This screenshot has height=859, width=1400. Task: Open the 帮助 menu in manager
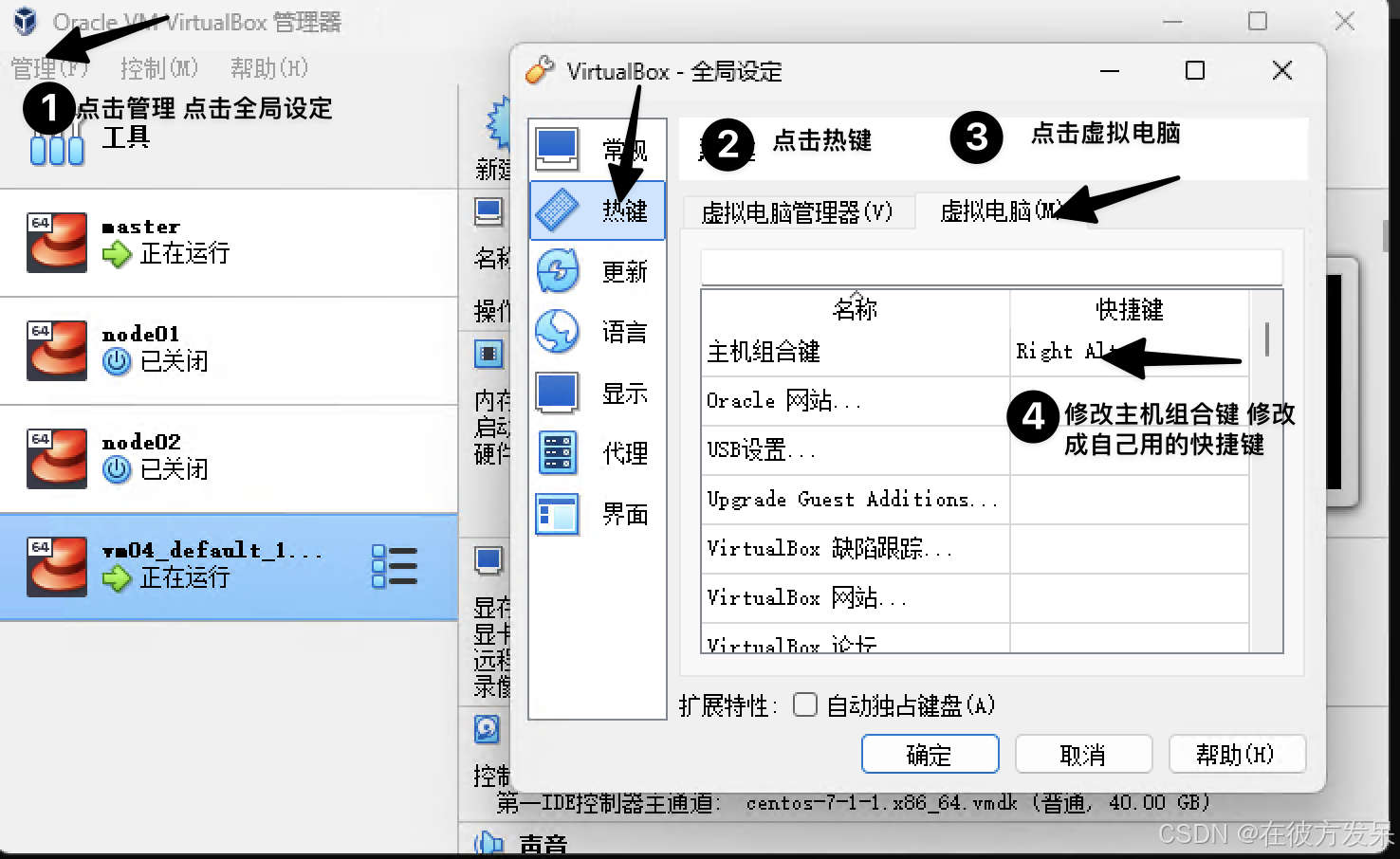[269, 68]
